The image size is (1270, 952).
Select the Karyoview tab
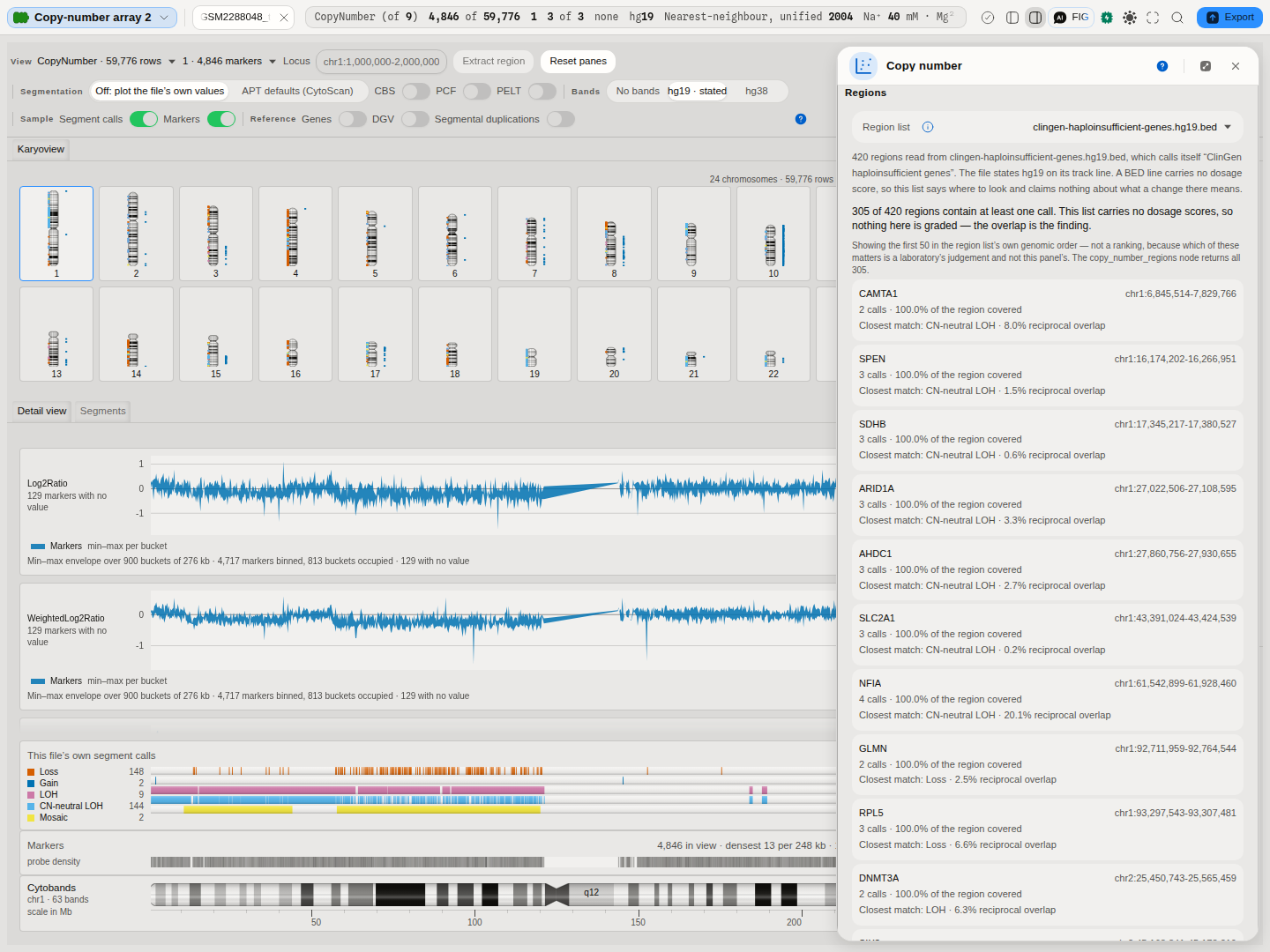coord(41,149)
